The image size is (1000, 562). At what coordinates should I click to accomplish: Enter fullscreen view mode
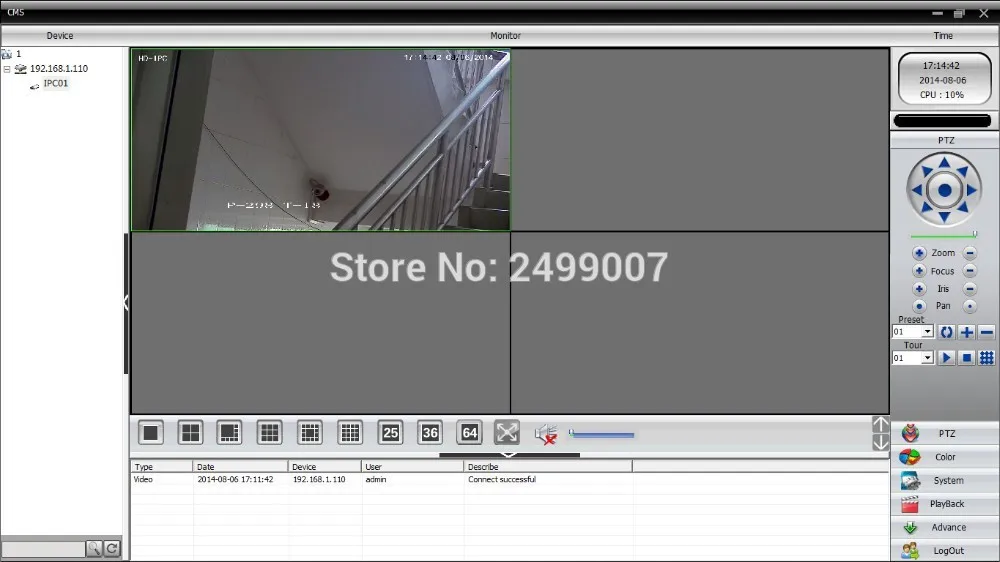tap(507, 433)
